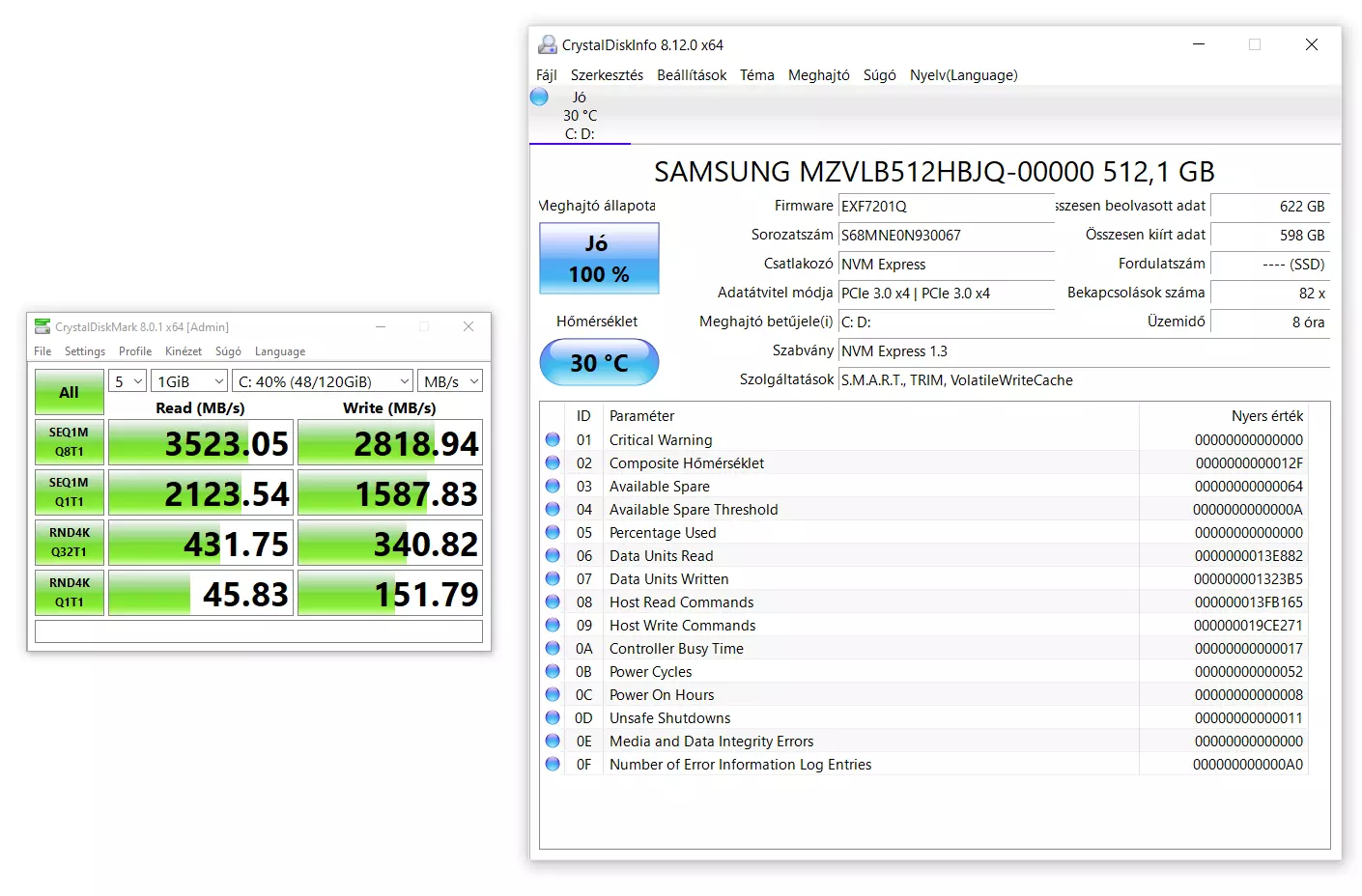Click the NVM Express 1.3 standard value
This screenshot has height=896, width=1362.
point(1084,350)
